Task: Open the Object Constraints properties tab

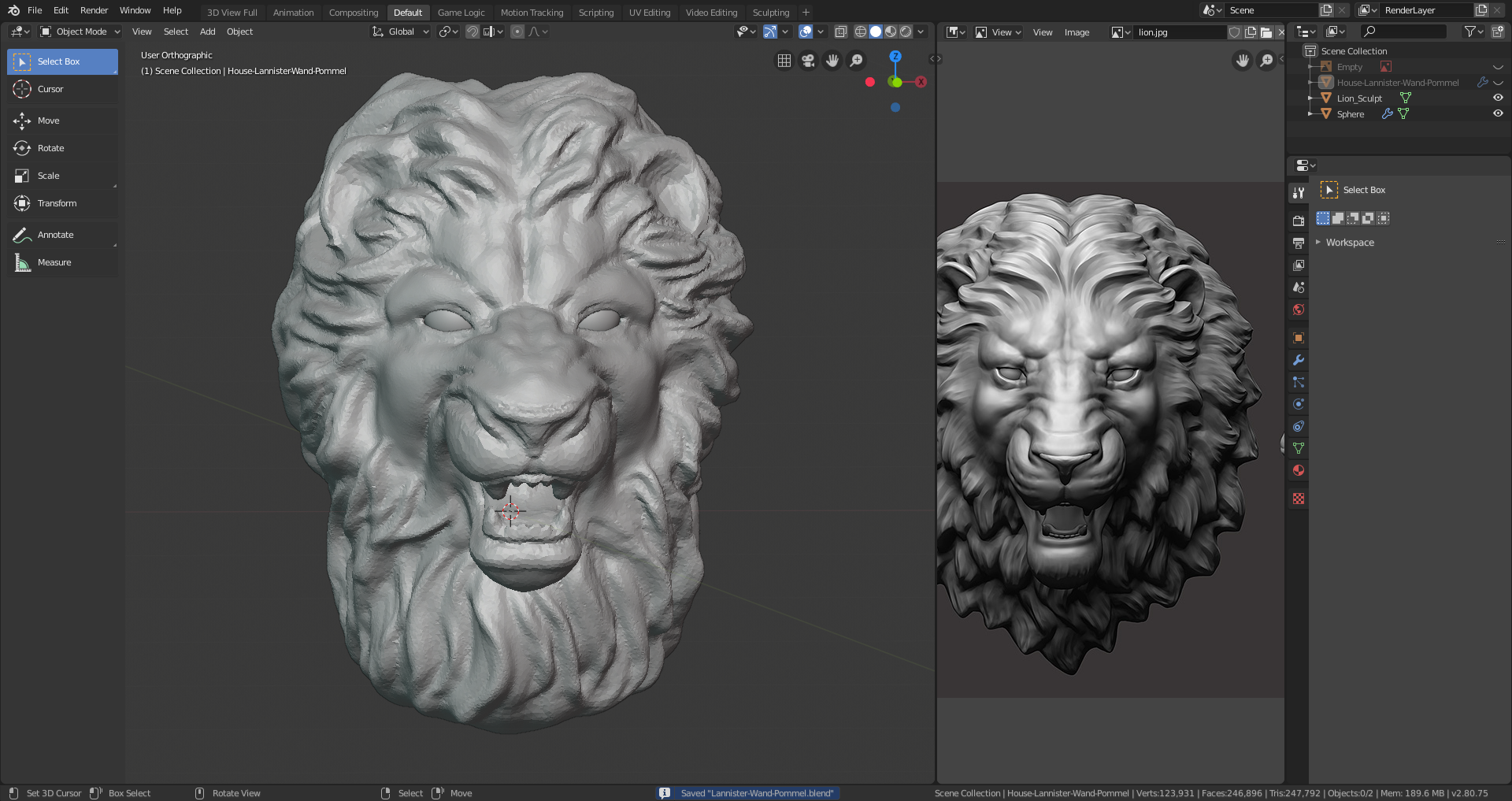Action: (x=1299, y=426)
